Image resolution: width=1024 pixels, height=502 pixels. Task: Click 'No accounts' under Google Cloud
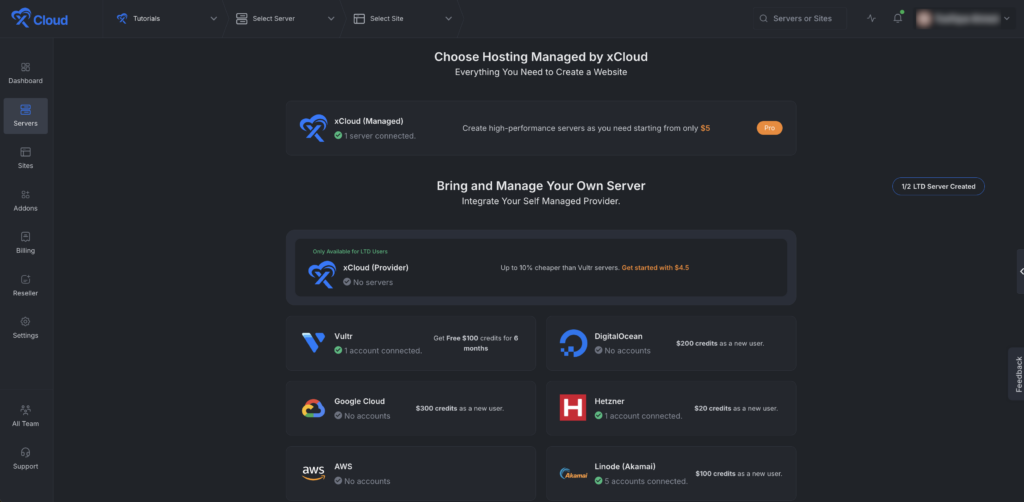(367, 416)
